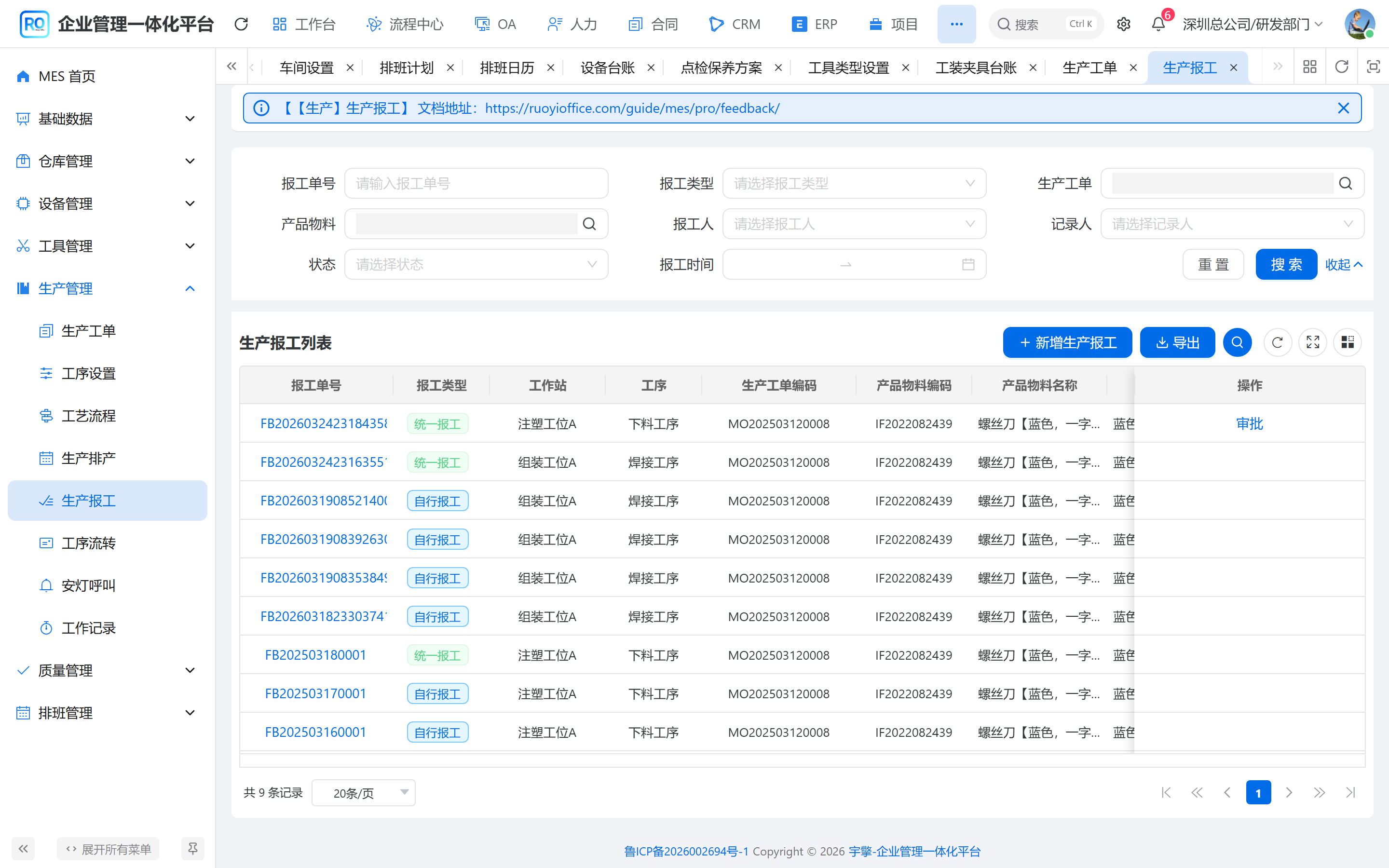Click the blue 搜索 button
The image size is (1389, 868).
click(1286, 264)
